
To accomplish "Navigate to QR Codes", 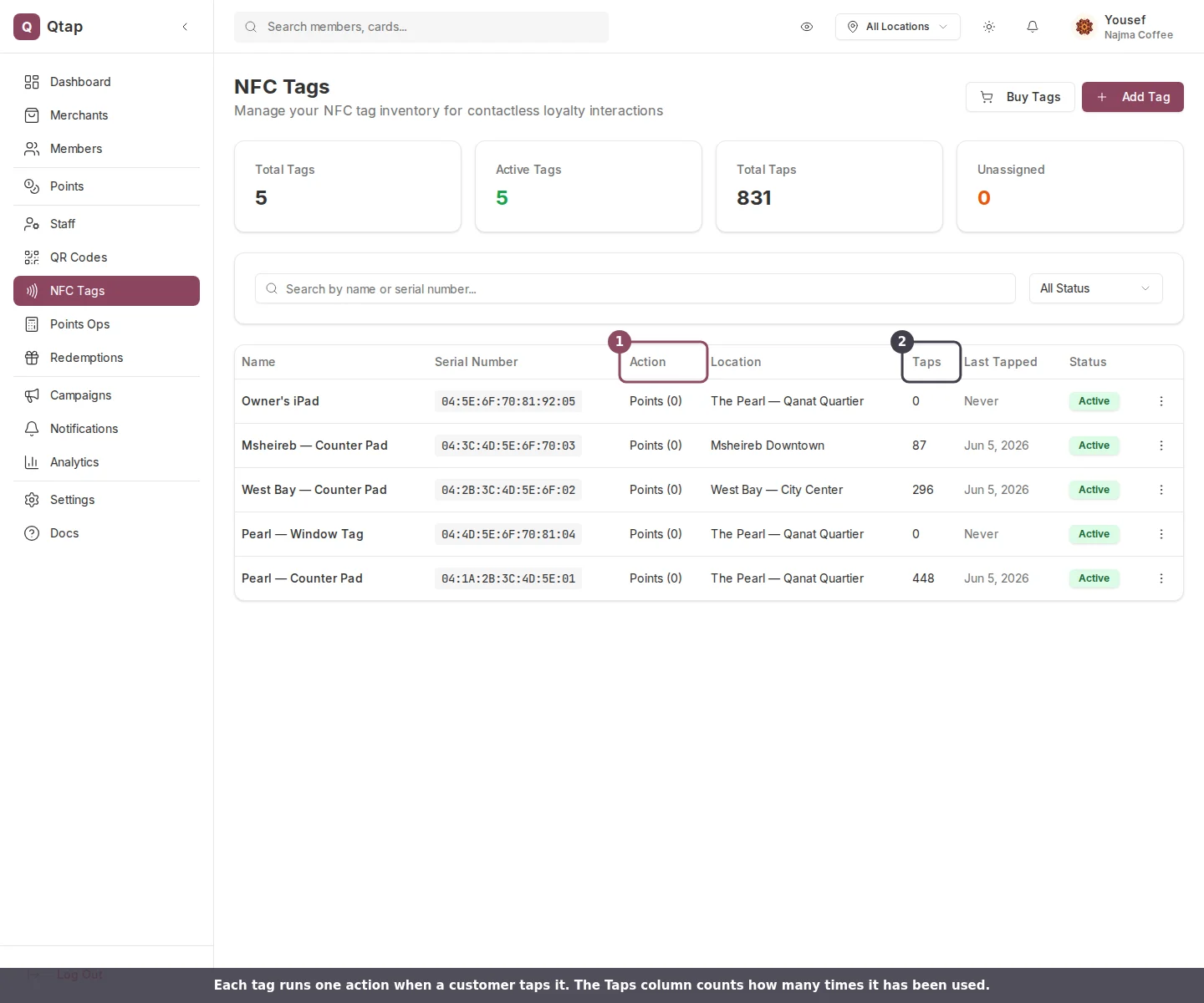I will (106, 257).
